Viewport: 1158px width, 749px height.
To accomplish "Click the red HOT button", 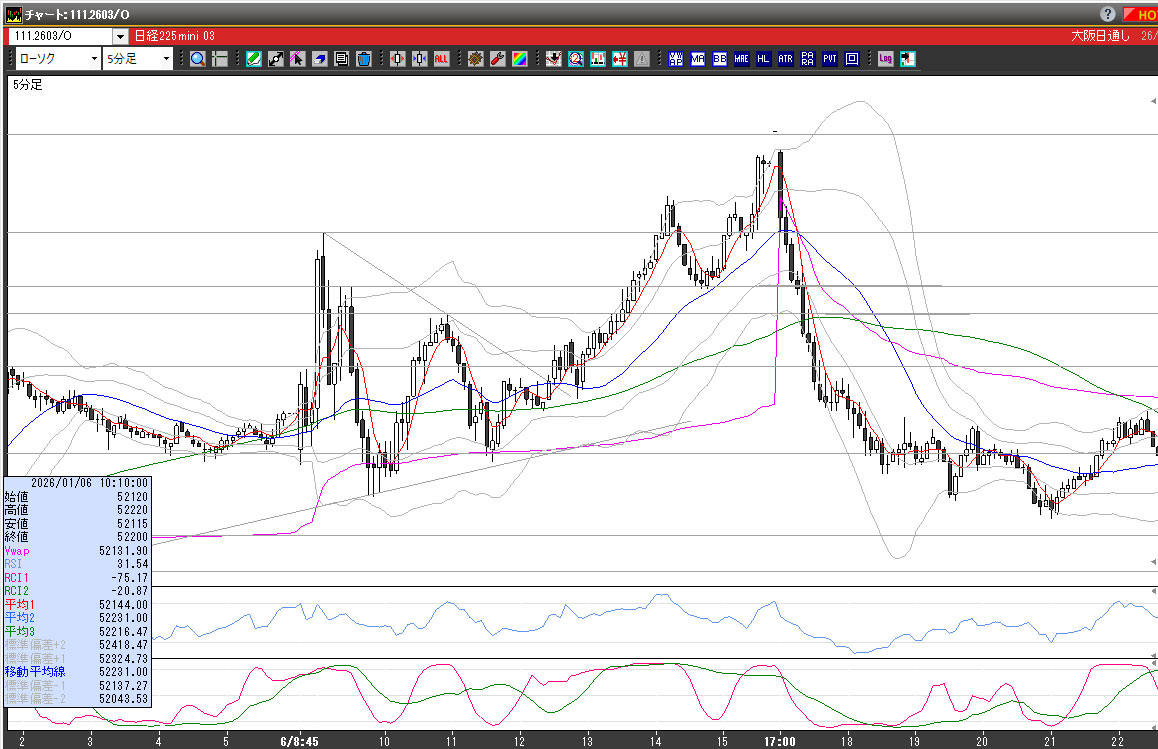I will pyautogui.click(x=1140, y=14).
